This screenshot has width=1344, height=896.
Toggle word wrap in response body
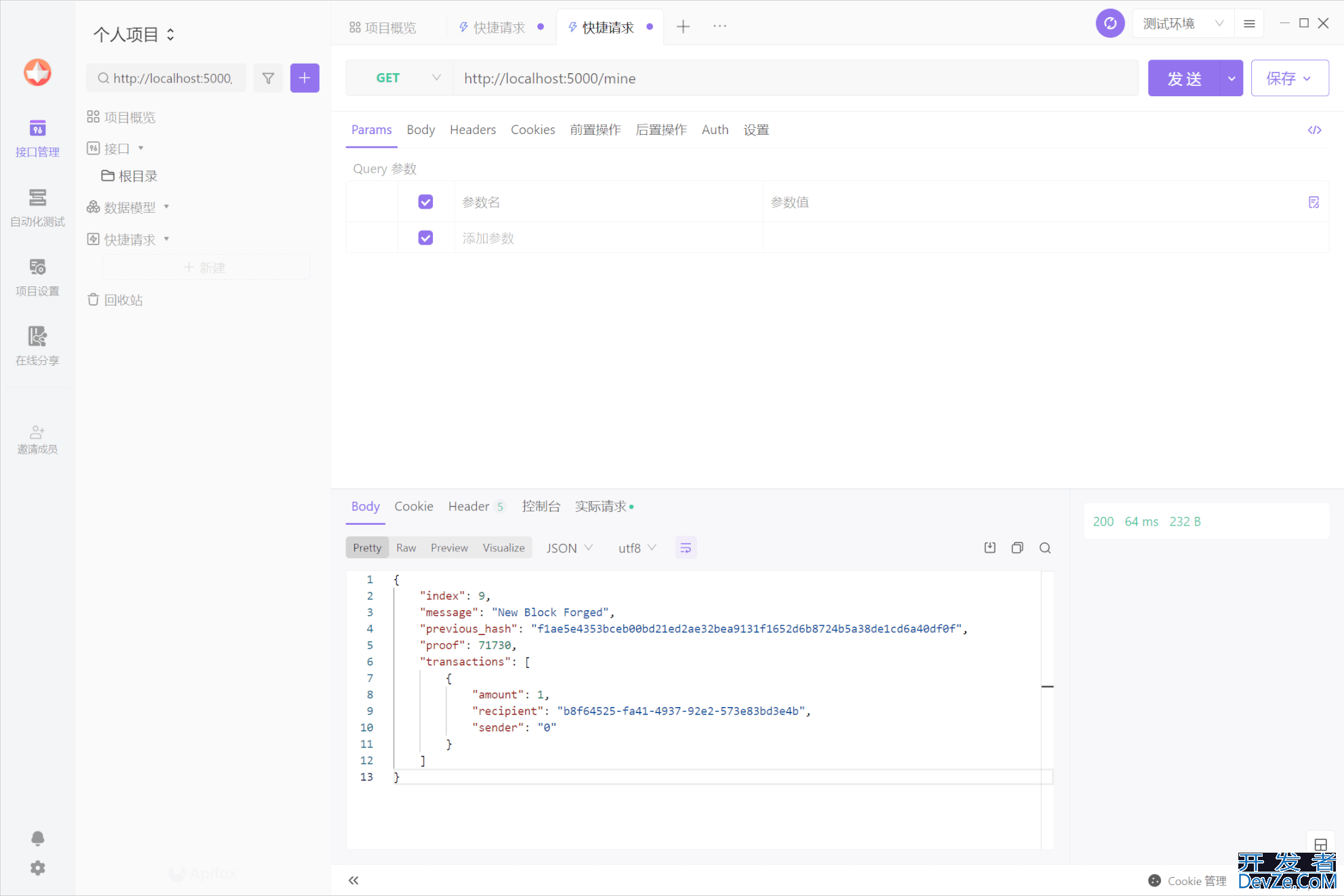pyautogui.click(x=686, y=548)
